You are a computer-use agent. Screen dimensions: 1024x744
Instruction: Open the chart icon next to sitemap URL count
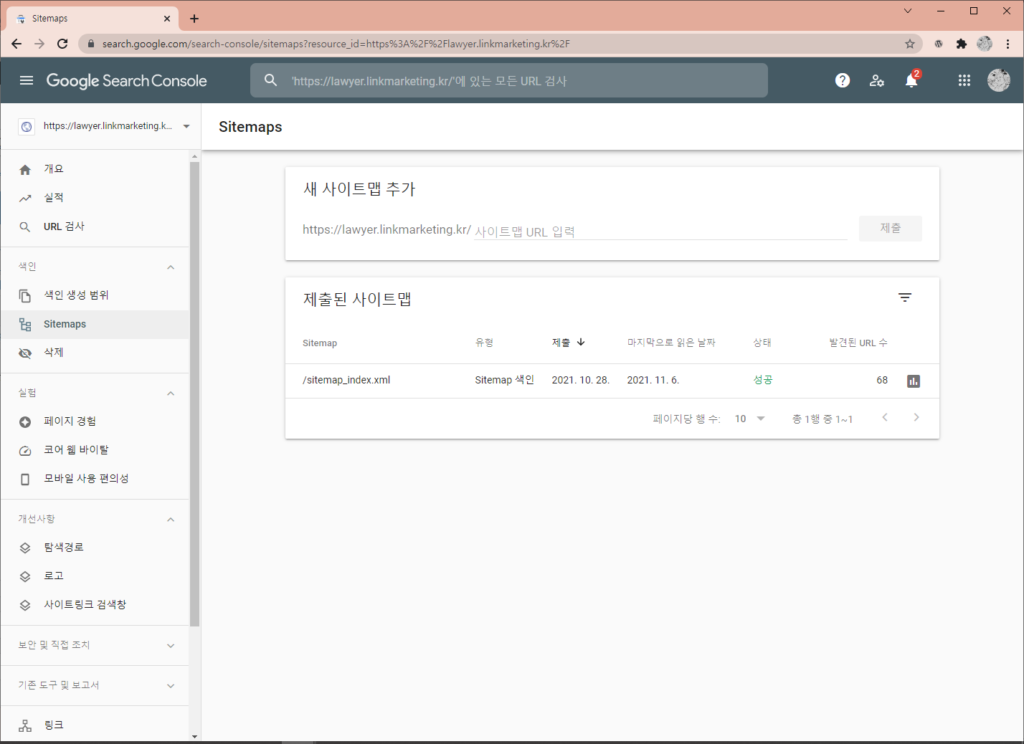point(912,380)
